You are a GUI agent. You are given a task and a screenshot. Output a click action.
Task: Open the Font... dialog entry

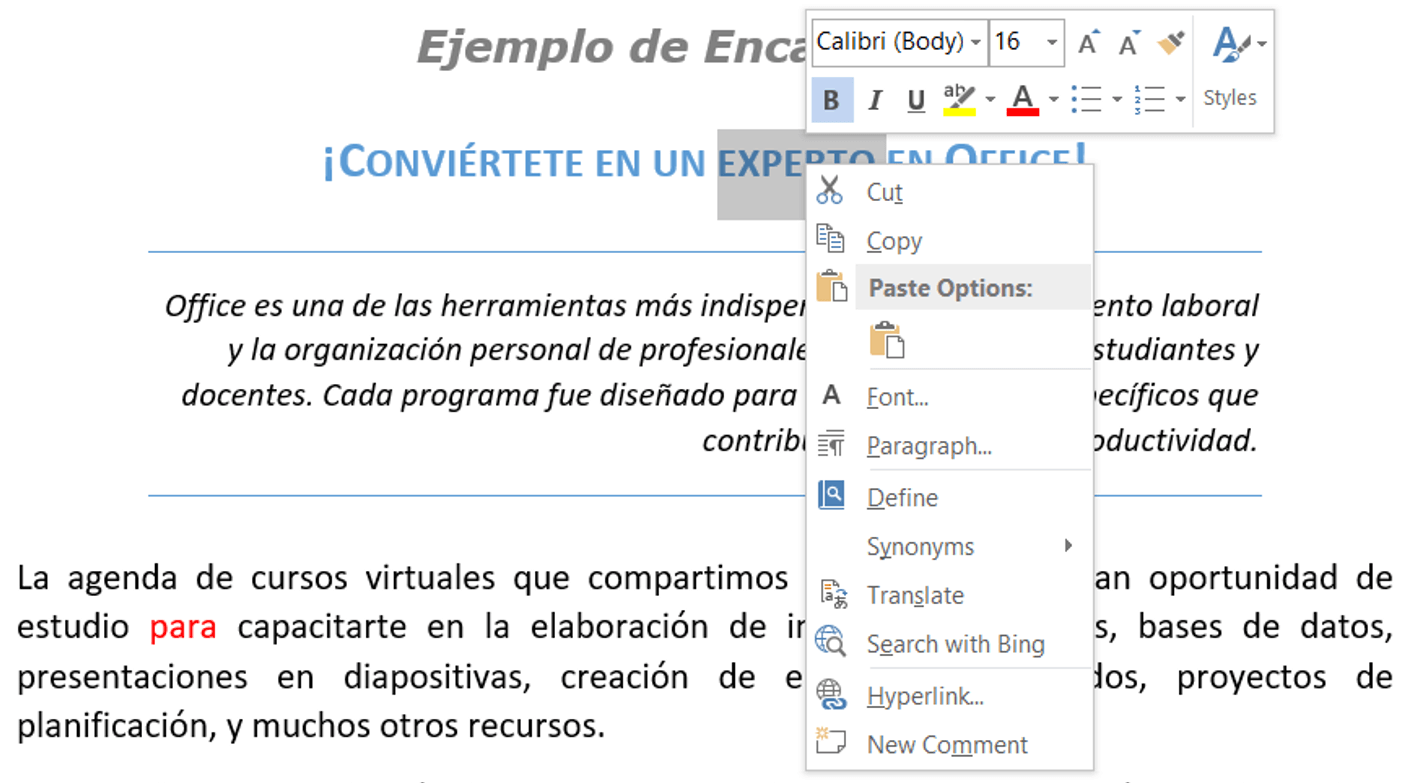tap(949, 396)
